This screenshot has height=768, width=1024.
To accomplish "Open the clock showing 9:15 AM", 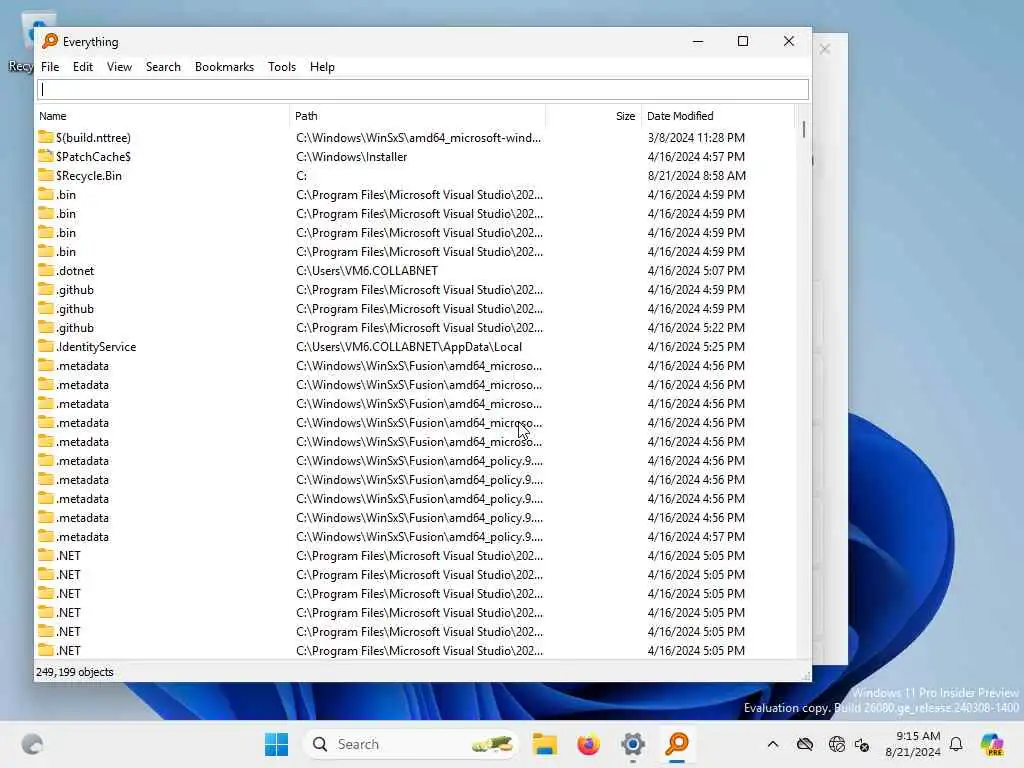I will [913, 744].
